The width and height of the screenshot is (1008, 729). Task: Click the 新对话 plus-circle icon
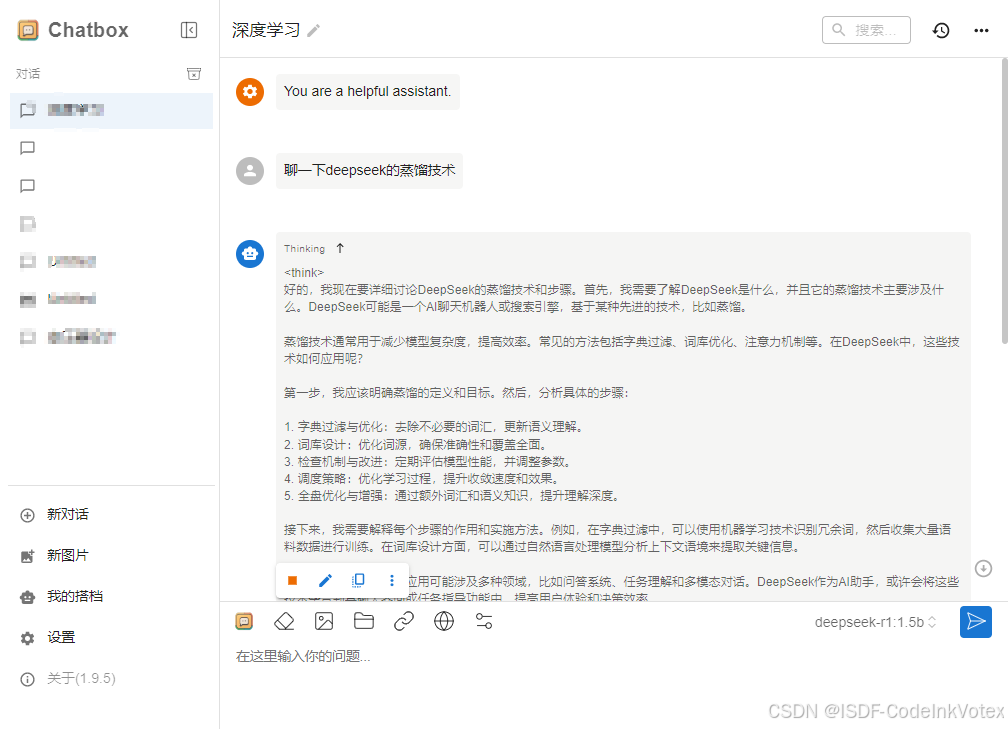28,515
